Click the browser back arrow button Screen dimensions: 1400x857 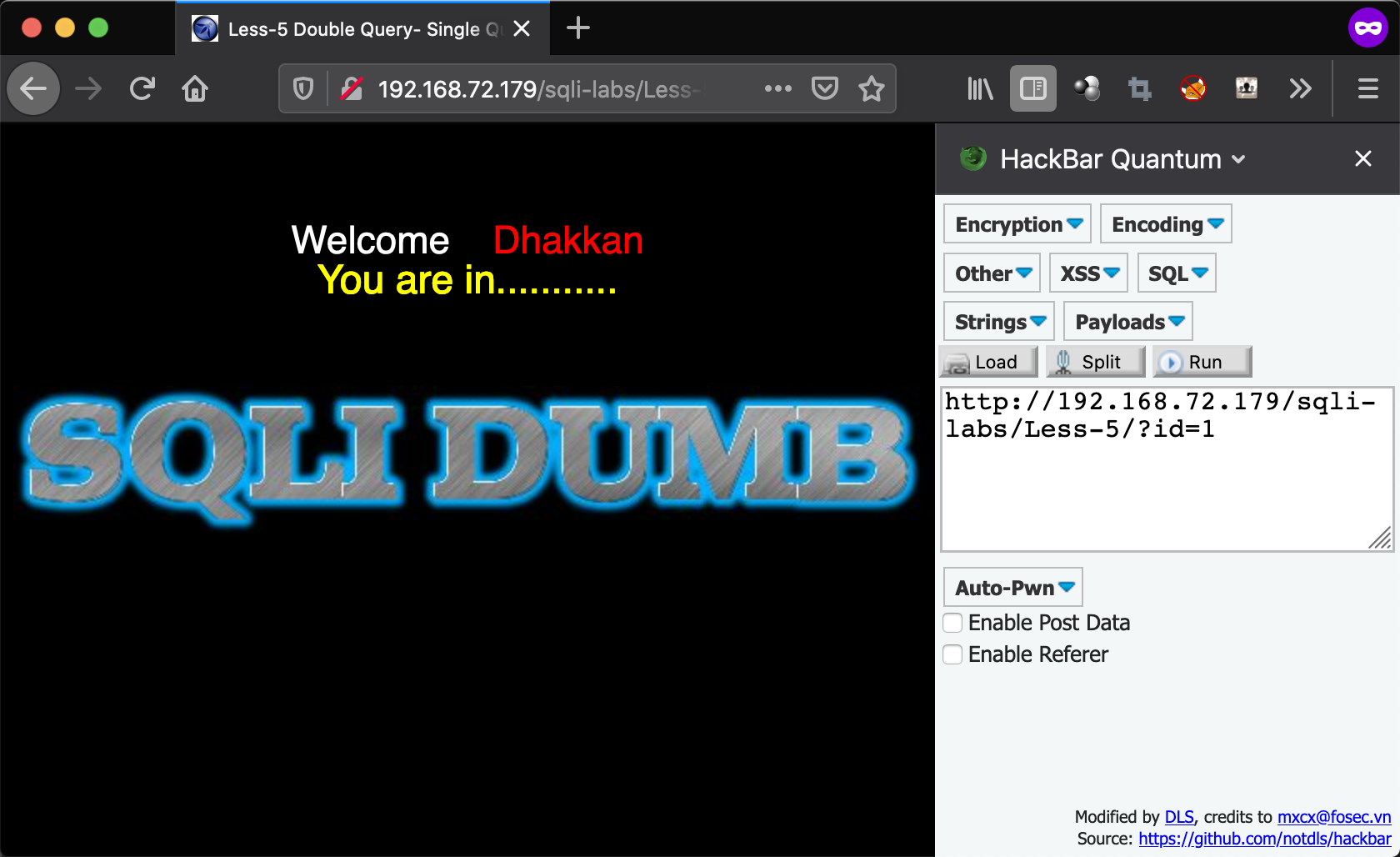click(x=33, y=88)
